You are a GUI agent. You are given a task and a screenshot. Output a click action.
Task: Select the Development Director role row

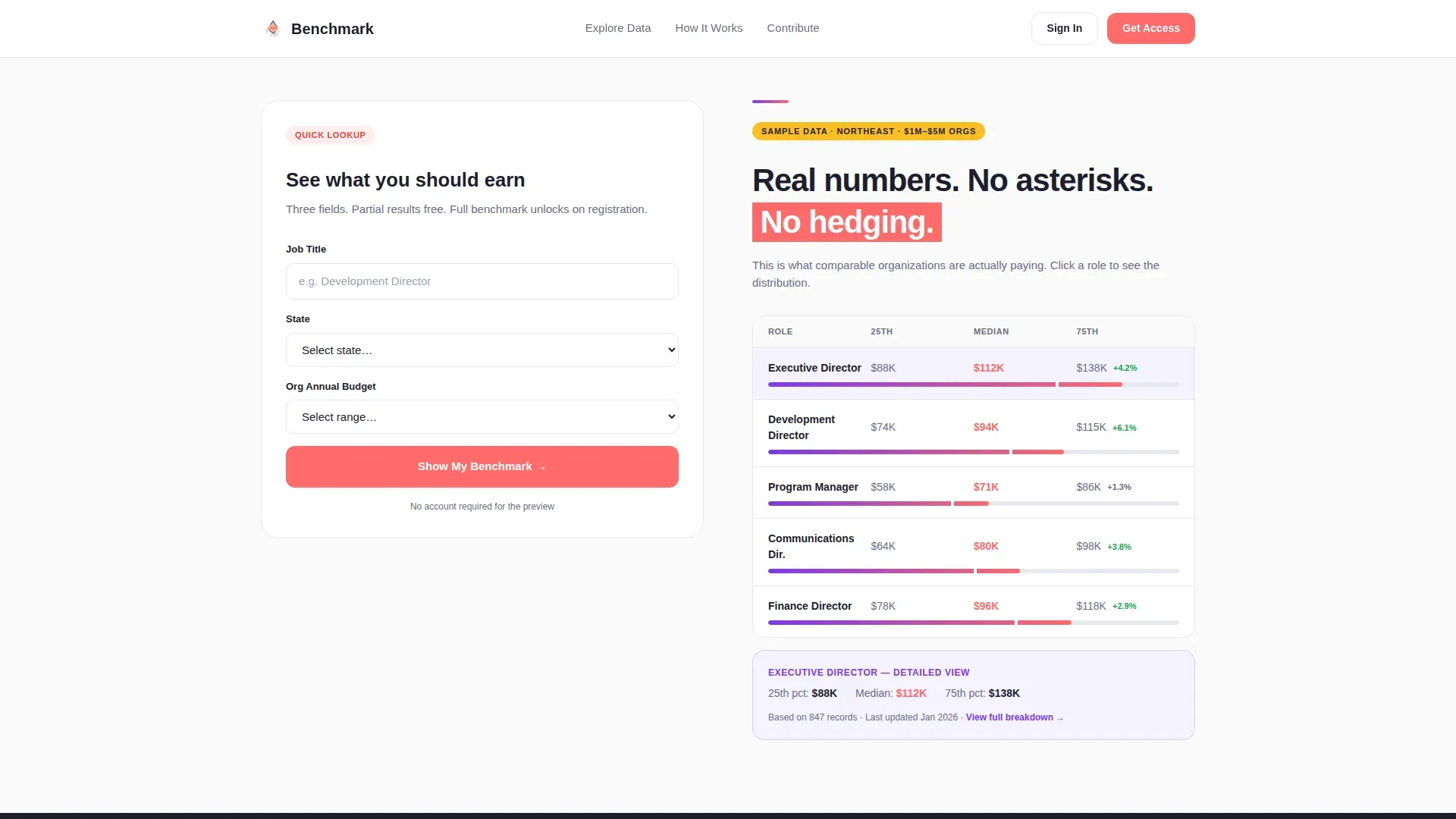coord(974,433)
